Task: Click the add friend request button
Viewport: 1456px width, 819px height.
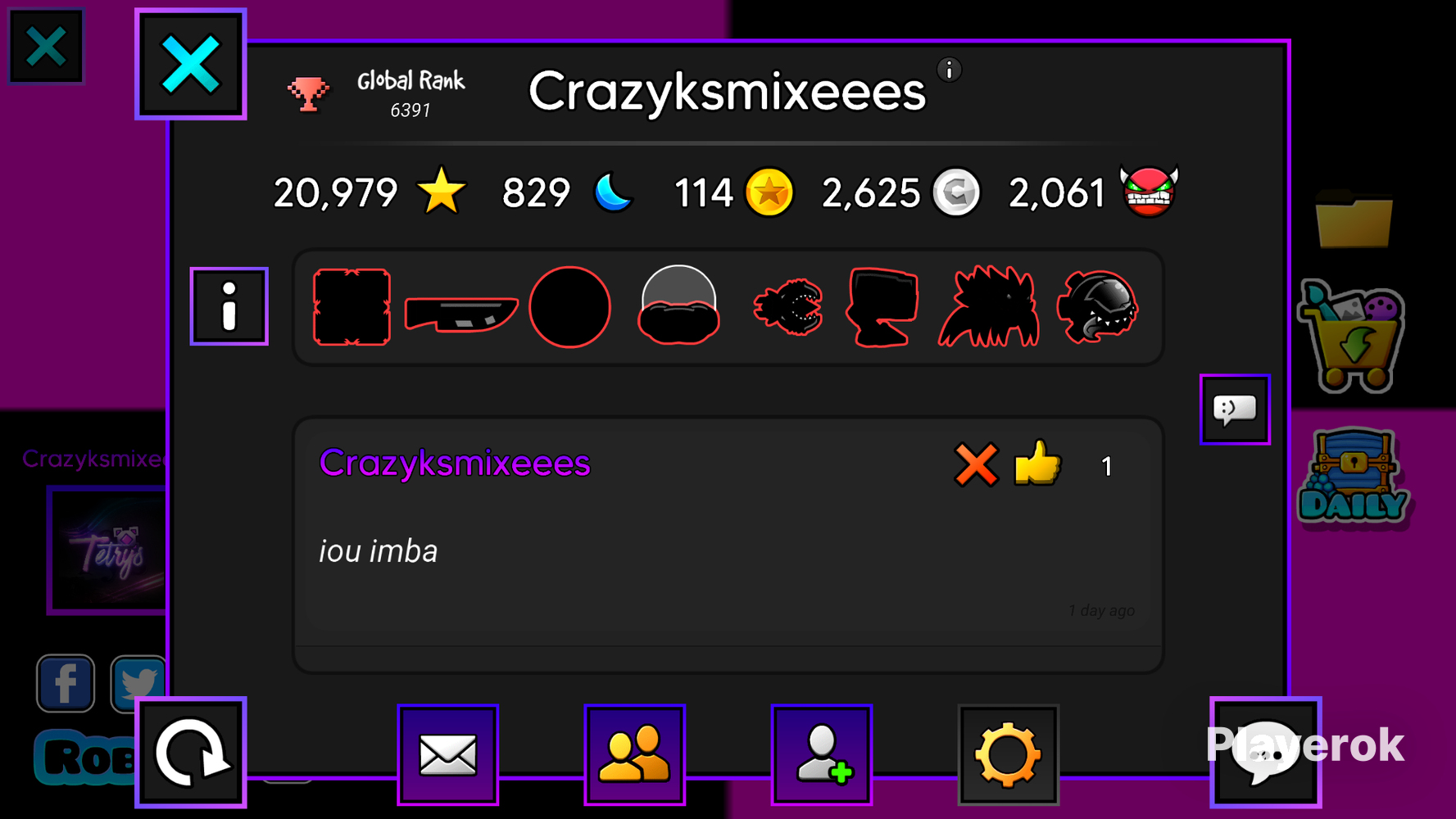Action: click(821, 754)
